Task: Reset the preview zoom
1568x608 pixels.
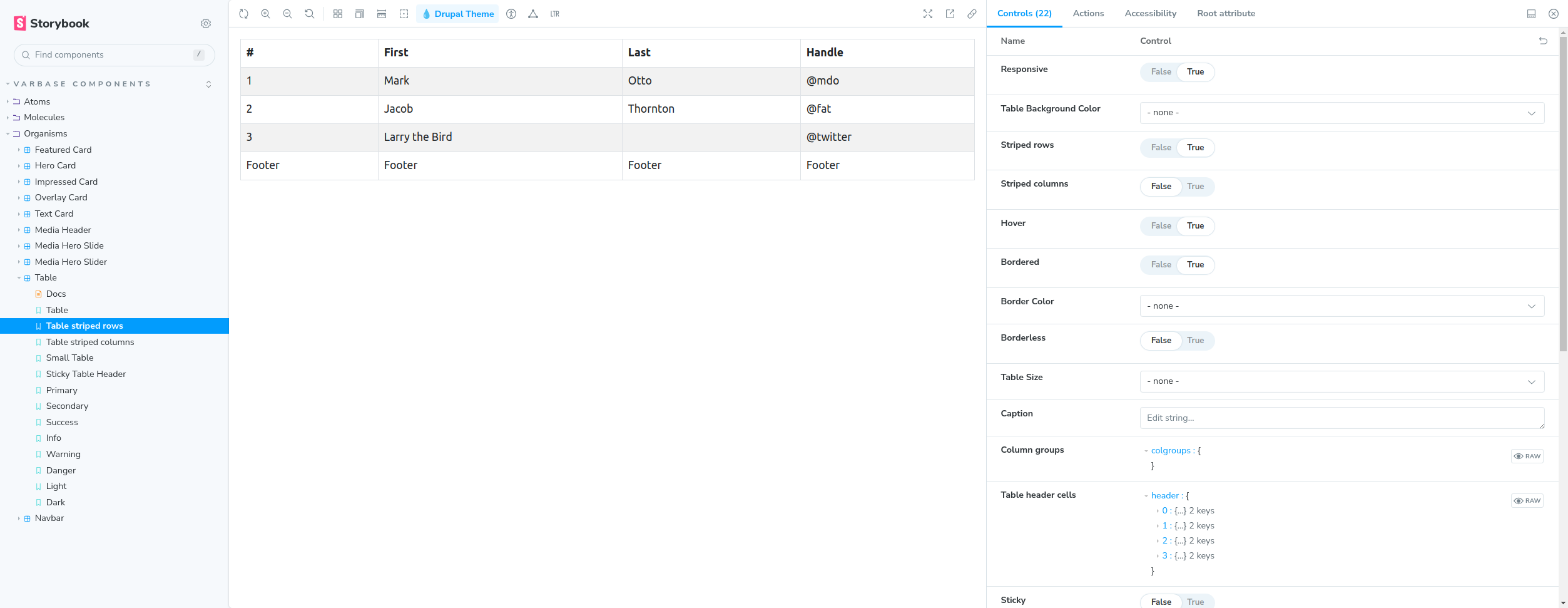Action: (x=310, y=14)
